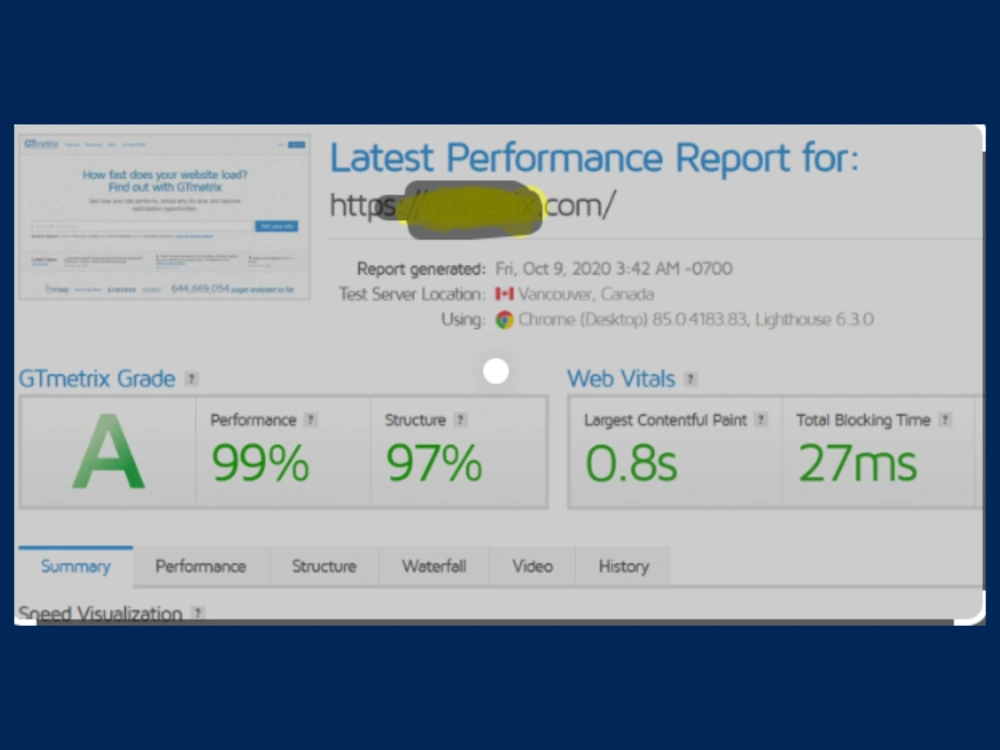Viewport: 1000px width, 750px height.
Task: Click the Web Vitals heading
Action: [621, 379]
